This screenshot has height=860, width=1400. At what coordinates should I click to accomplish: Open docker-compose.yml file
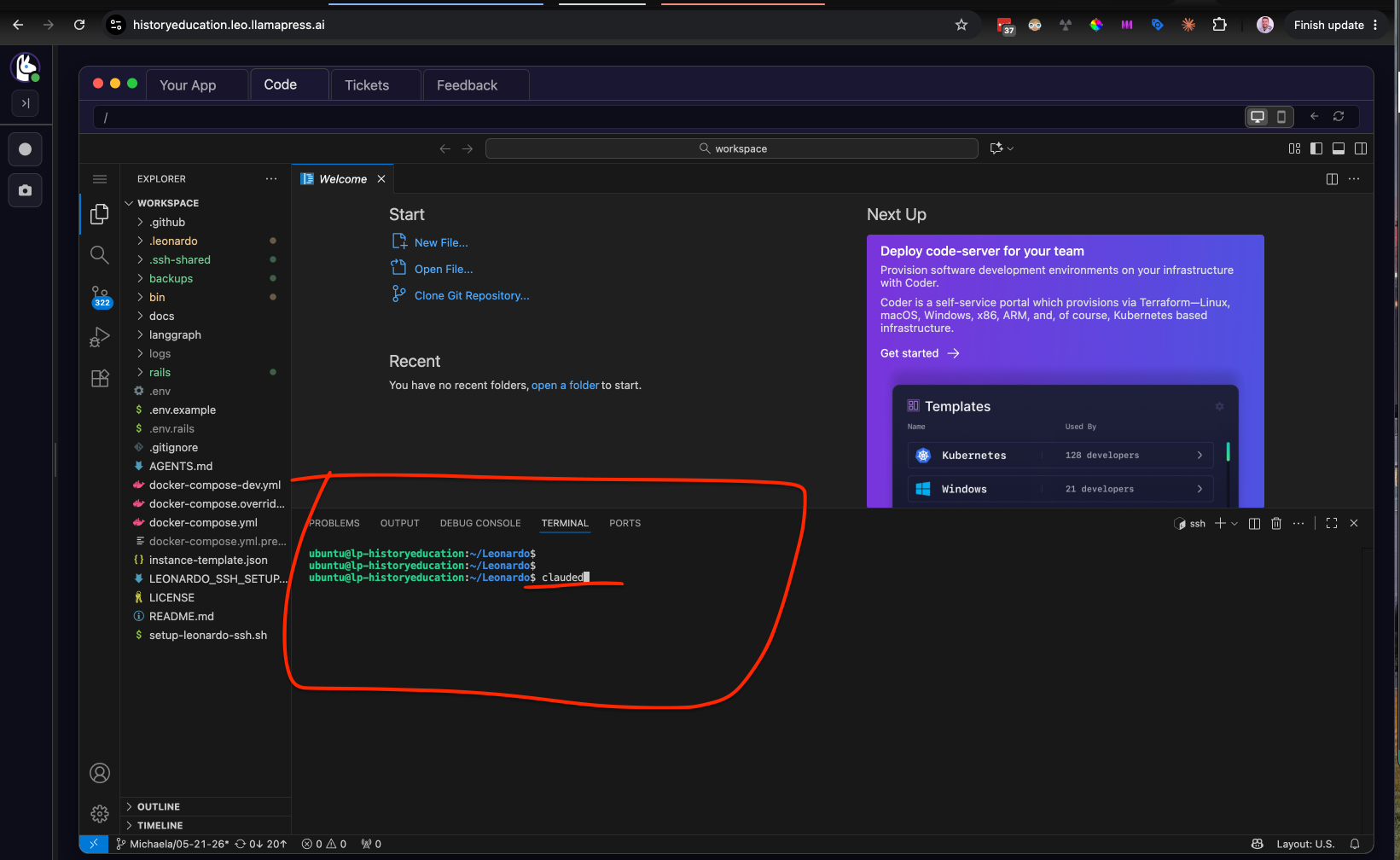203,522
